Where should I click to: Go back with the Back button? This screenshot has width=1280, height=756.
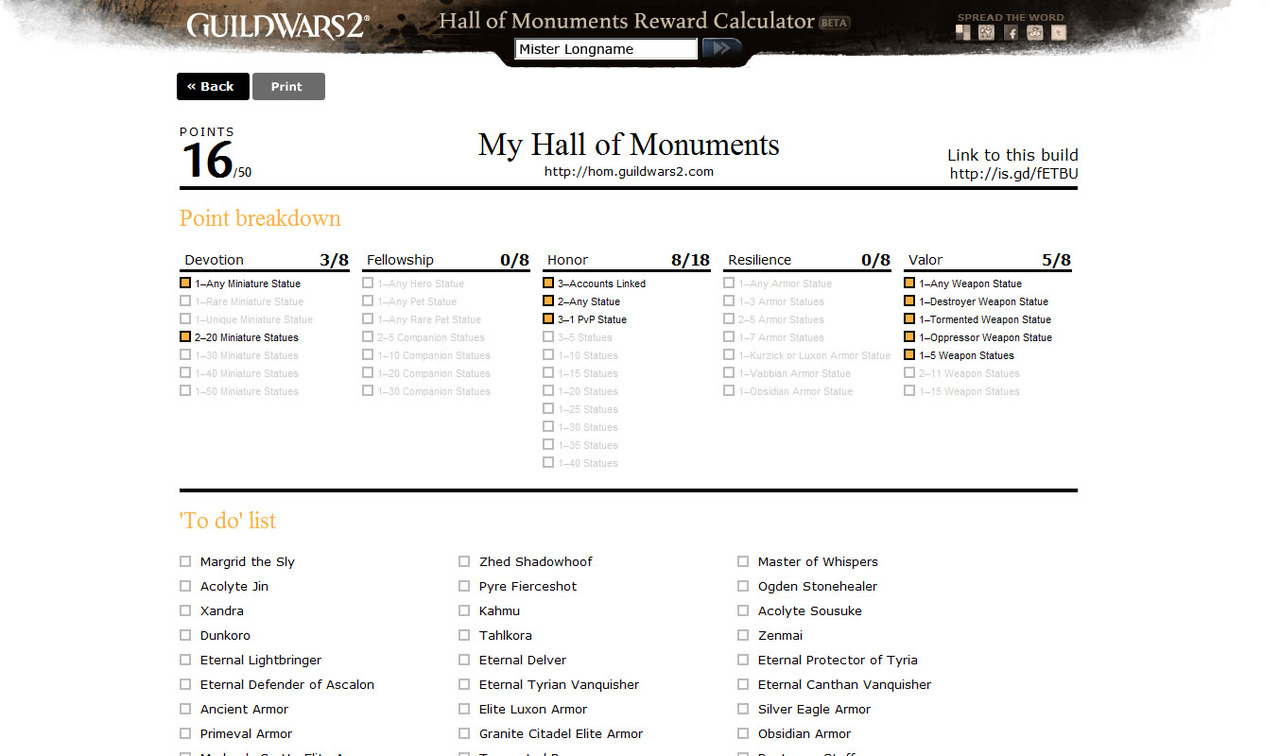[x=213, y=86]
